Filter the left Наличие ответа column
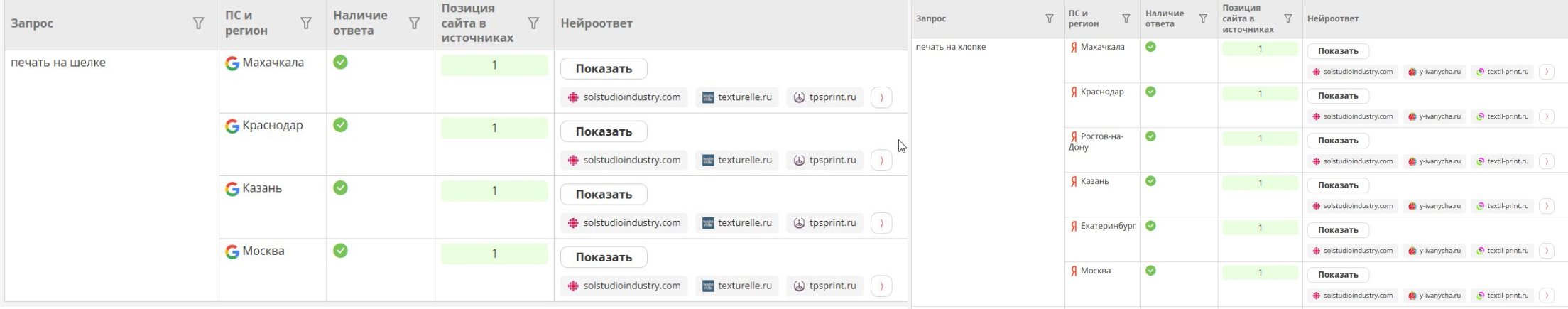1568x309 pixels. (414, 23)
